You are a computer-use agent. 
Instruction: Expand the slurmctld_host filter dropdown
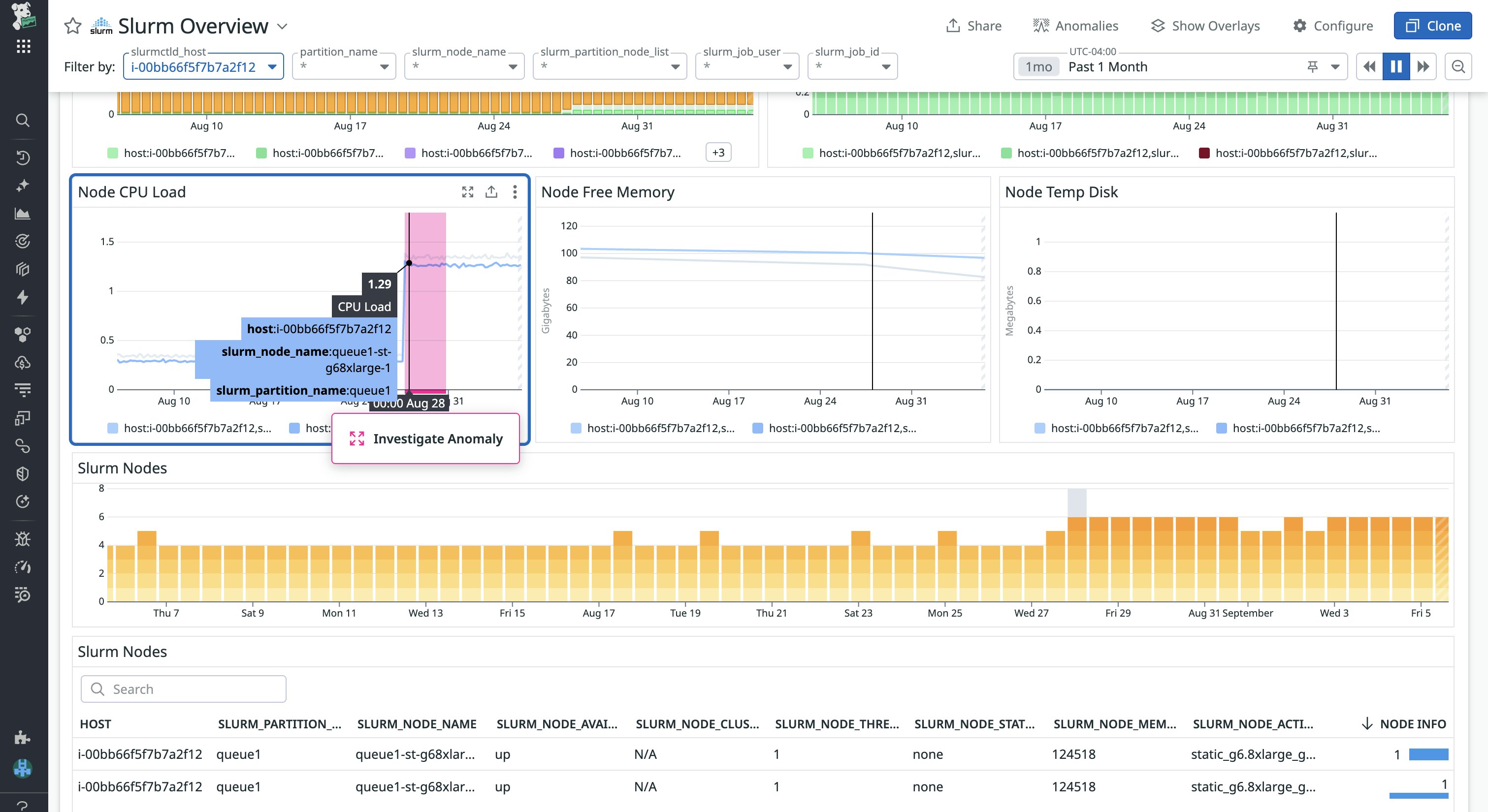[272, 67]
